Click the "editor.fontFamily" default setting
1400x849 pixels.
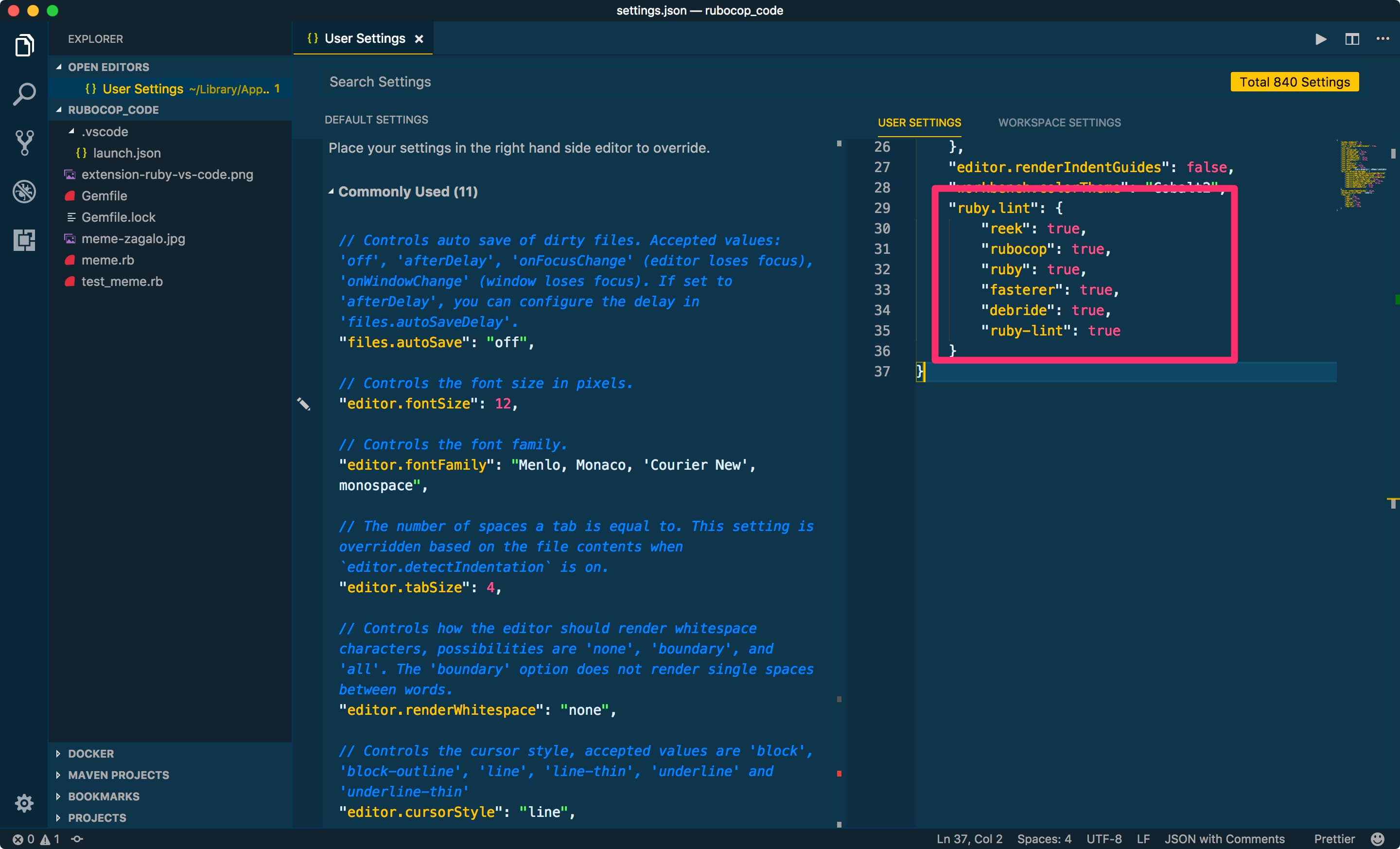point(548,475)
